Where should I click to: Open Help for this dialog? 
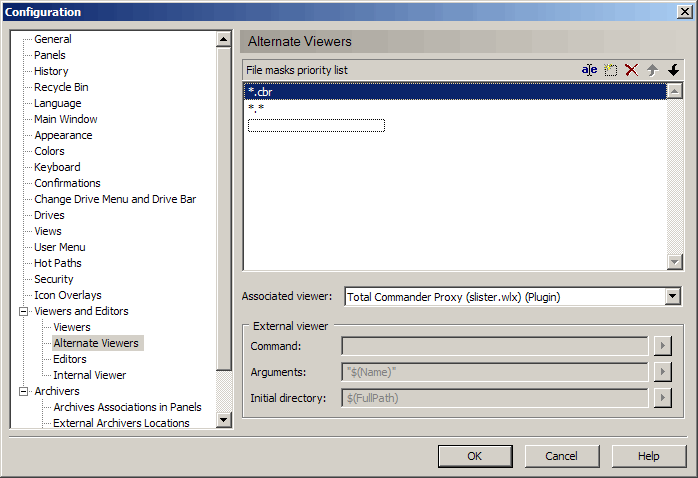648,456
